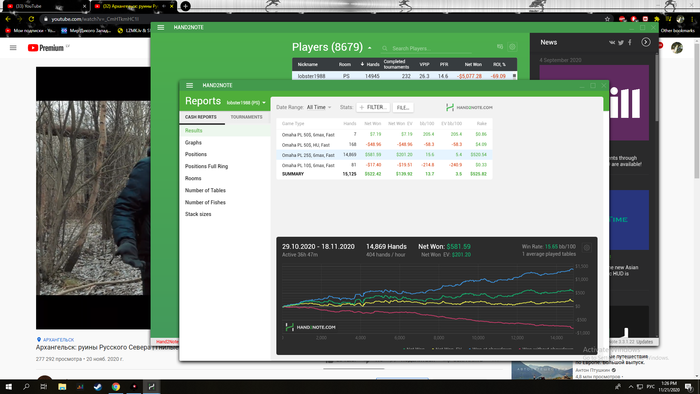Sort report by bb/100 column
This screenshot has width=700, height=394.
point(427,124)
